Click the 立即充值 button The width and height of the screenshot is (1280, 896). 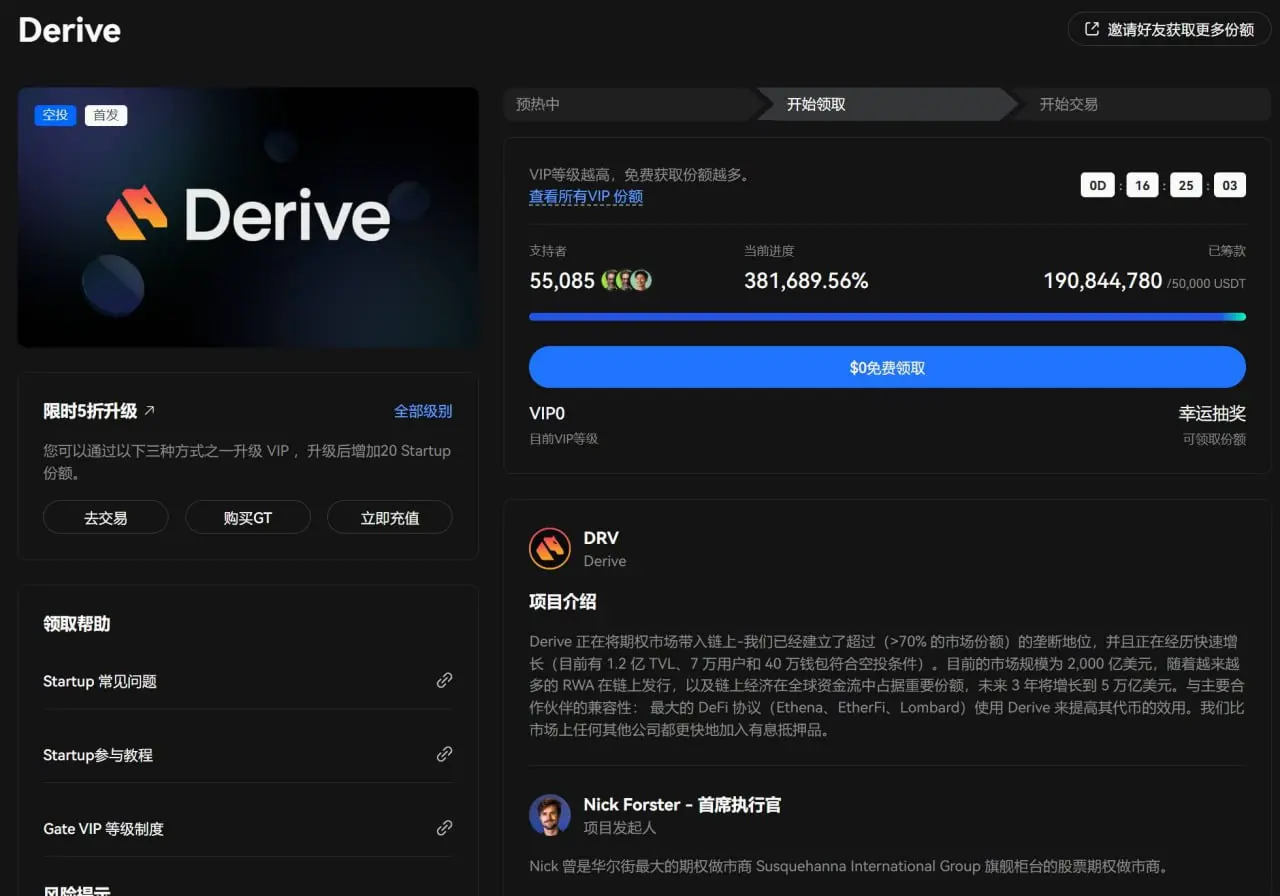click(390, 517)
